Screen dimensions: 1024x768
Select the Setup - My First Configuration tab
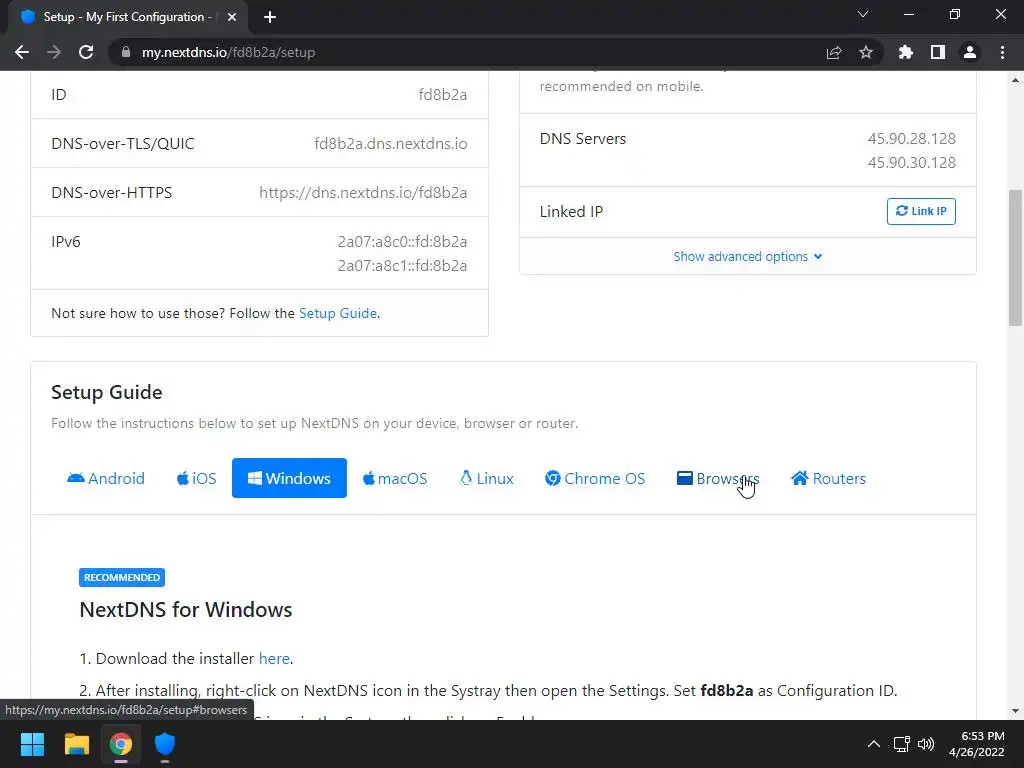point(124,17)
